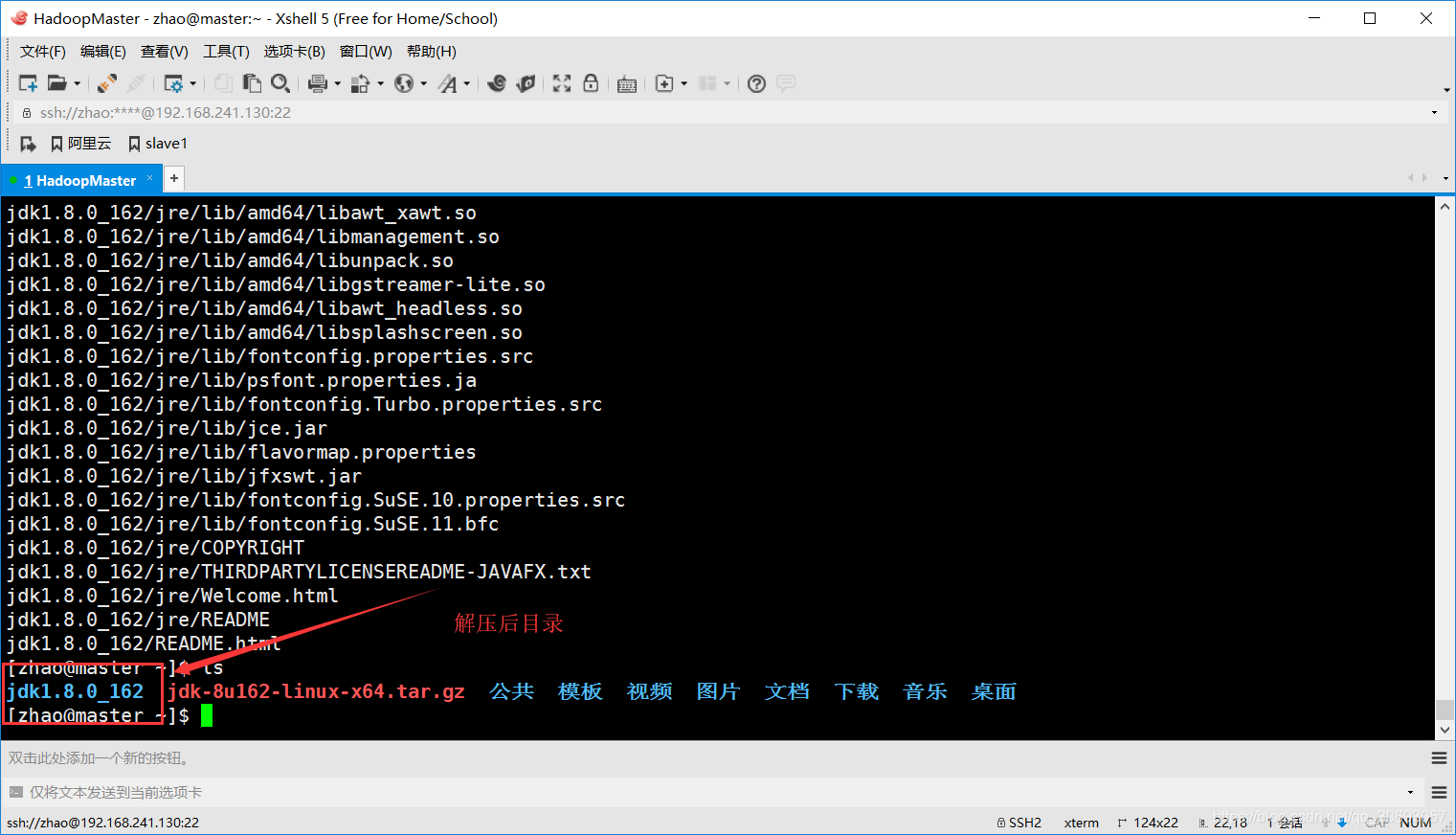Expand the color scheme dropdown arrow
The image size is (1456, 835).
pyautogui.click(x=381, y=83)
